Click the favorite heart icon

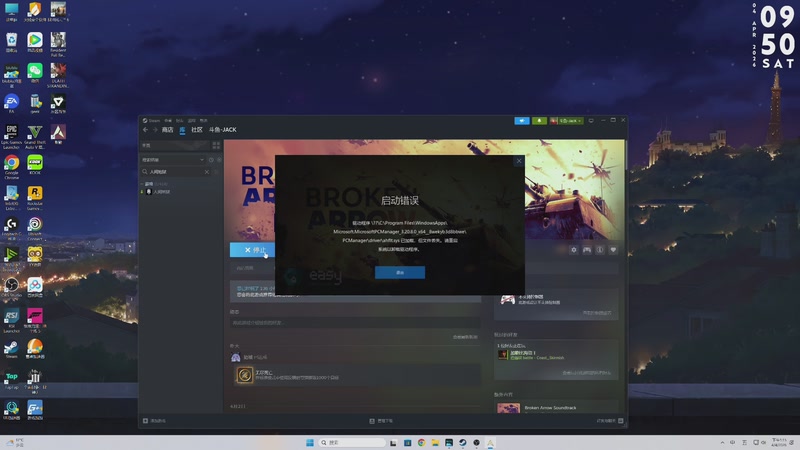pyautogui.click(x=613, y=250)
